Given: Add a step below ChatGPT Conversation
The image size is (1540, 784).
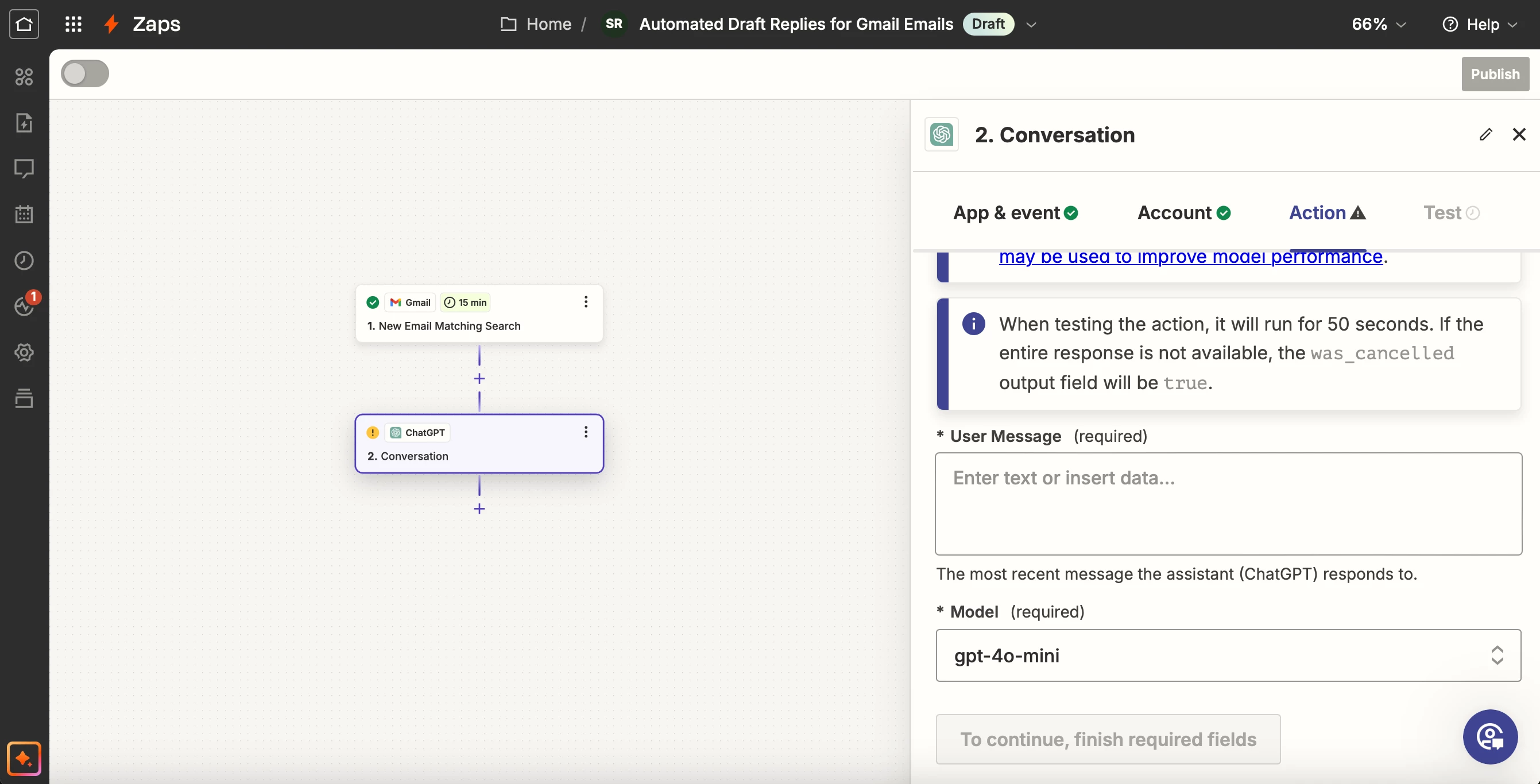Looking at the screenshot, I should click(479, 509).
